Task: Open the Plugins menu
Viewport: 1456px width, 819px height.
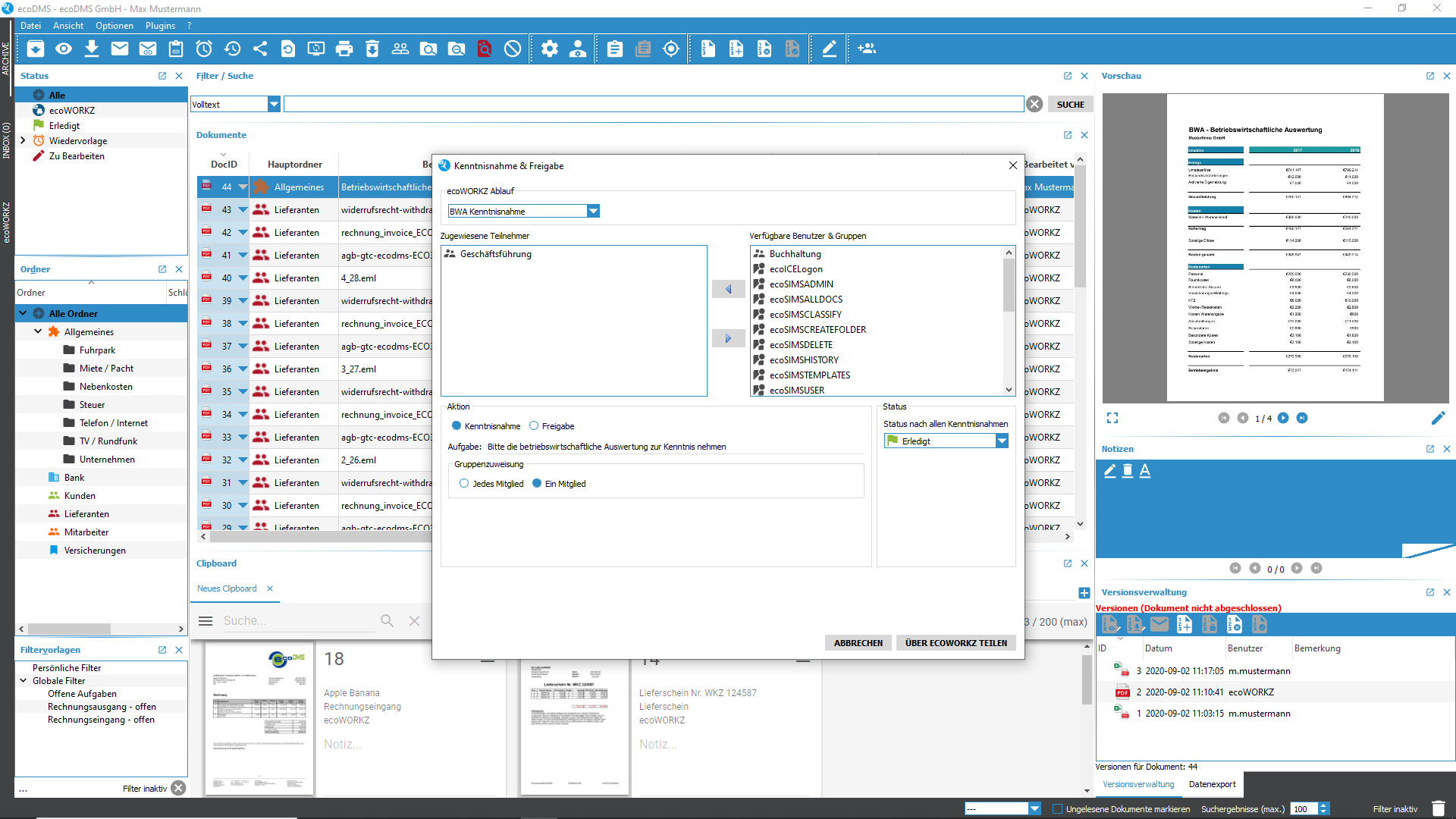Action: click(x=160, y=26)
